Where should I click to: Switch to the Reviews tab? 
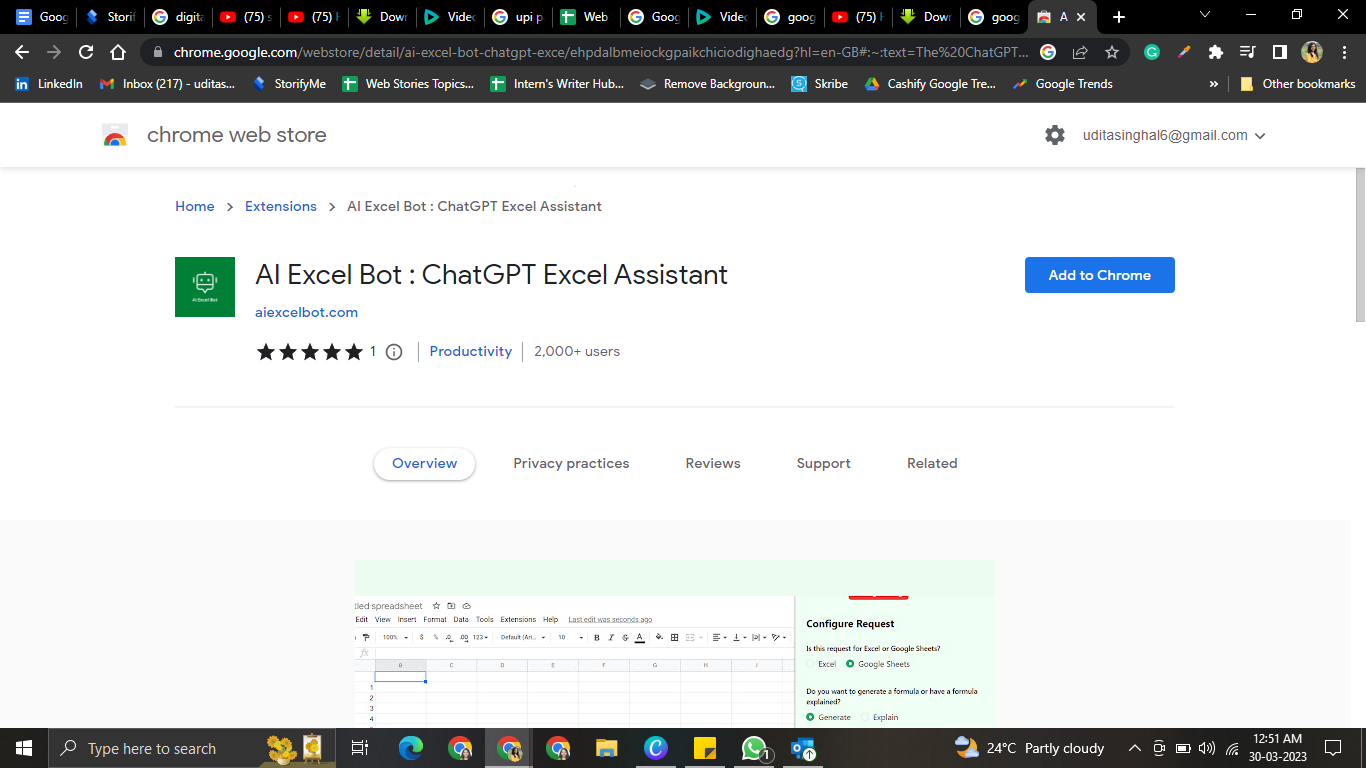tap(712, 463)
